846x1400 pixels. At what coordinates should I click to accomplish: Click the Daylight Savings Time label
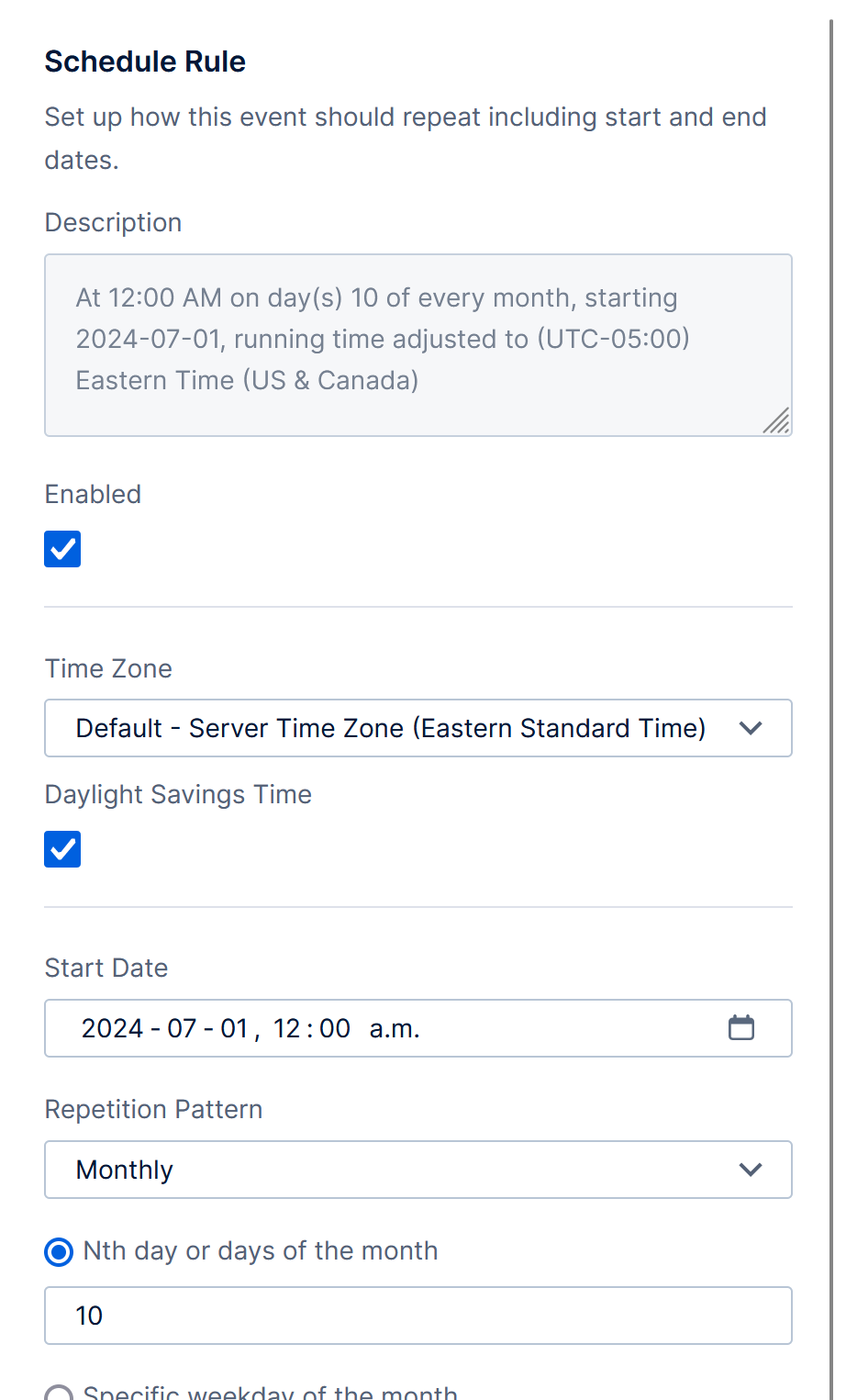(177, 794)
